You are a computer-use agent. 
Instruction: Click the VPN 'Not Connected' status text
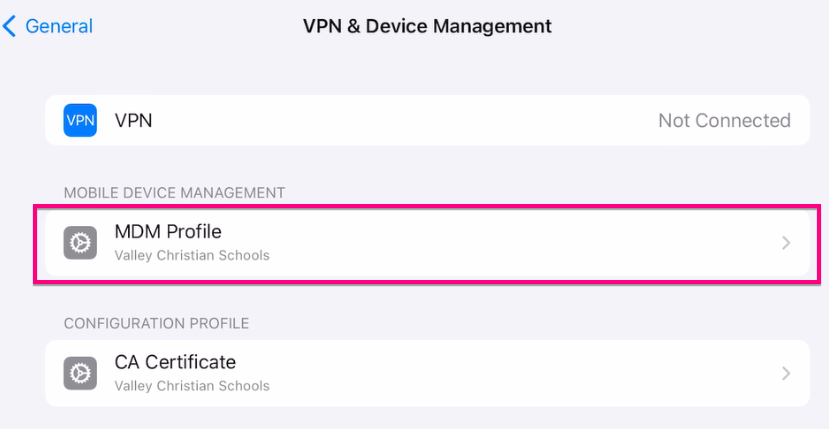tap(724, 121)
